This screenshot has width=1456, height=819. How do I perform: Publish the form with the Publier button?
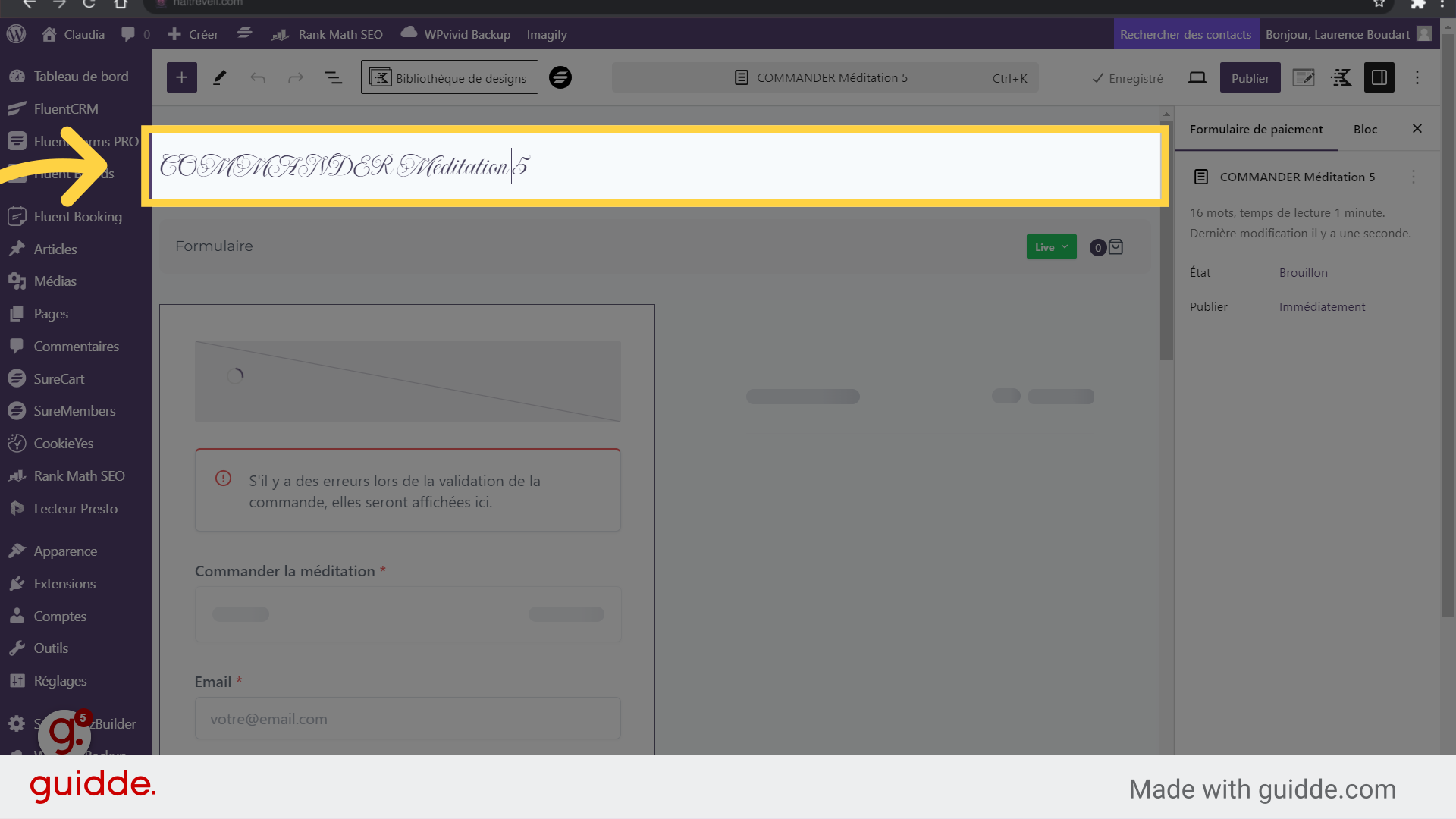point(1250,77)
